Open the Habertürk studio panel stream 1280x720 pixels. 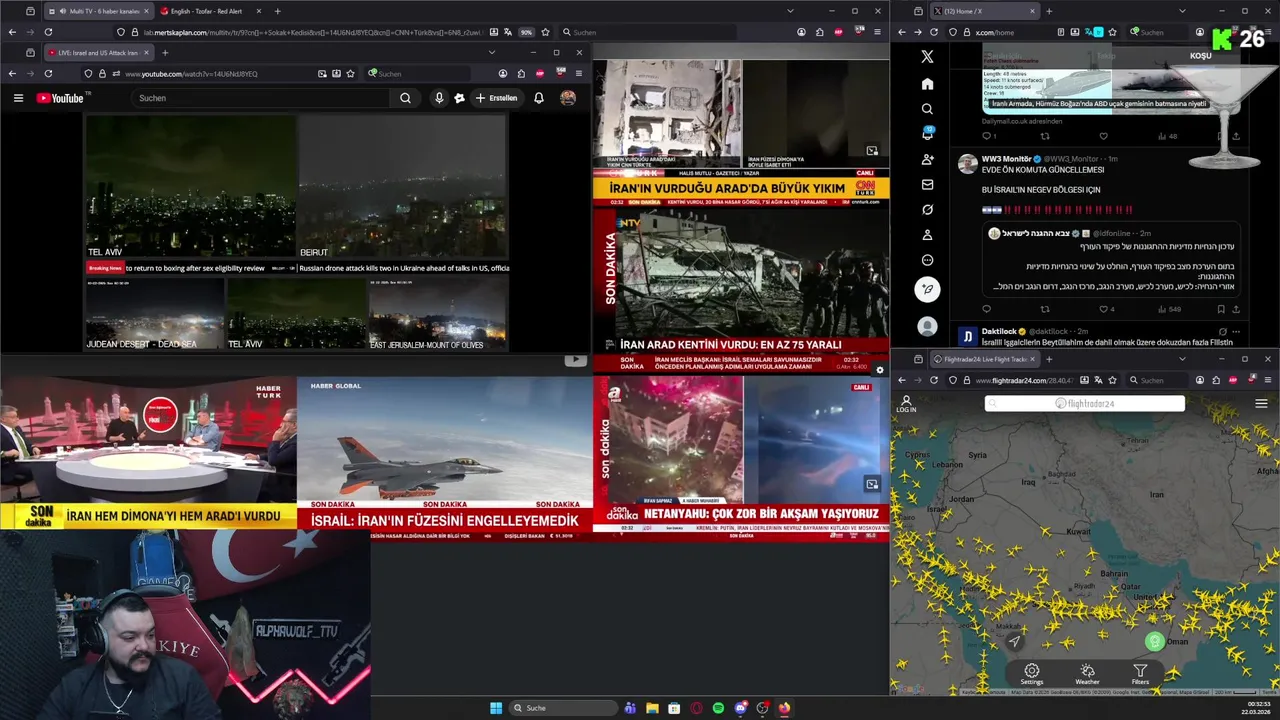point(148,453)
